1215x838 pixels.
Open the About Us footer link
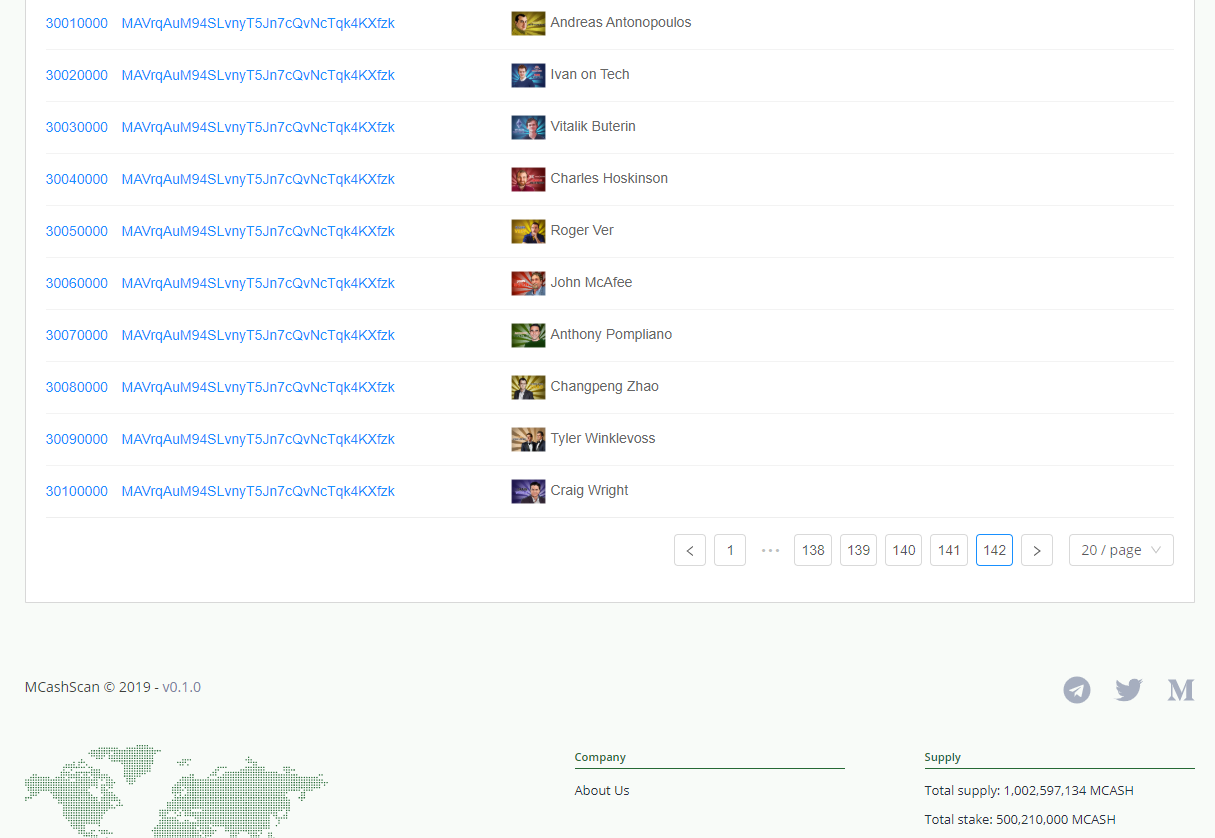coord(602,790)
